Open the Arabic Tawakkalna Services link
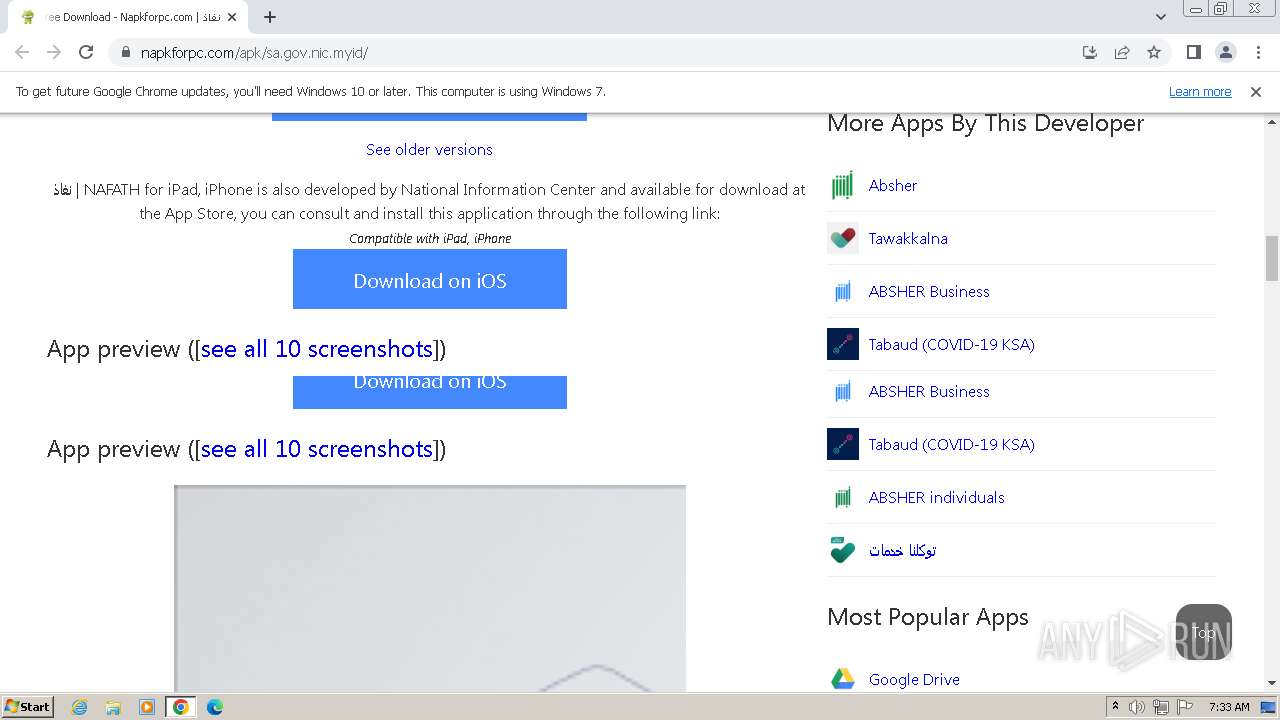This screenshot has height=720, width=1280. coord(902,551)
